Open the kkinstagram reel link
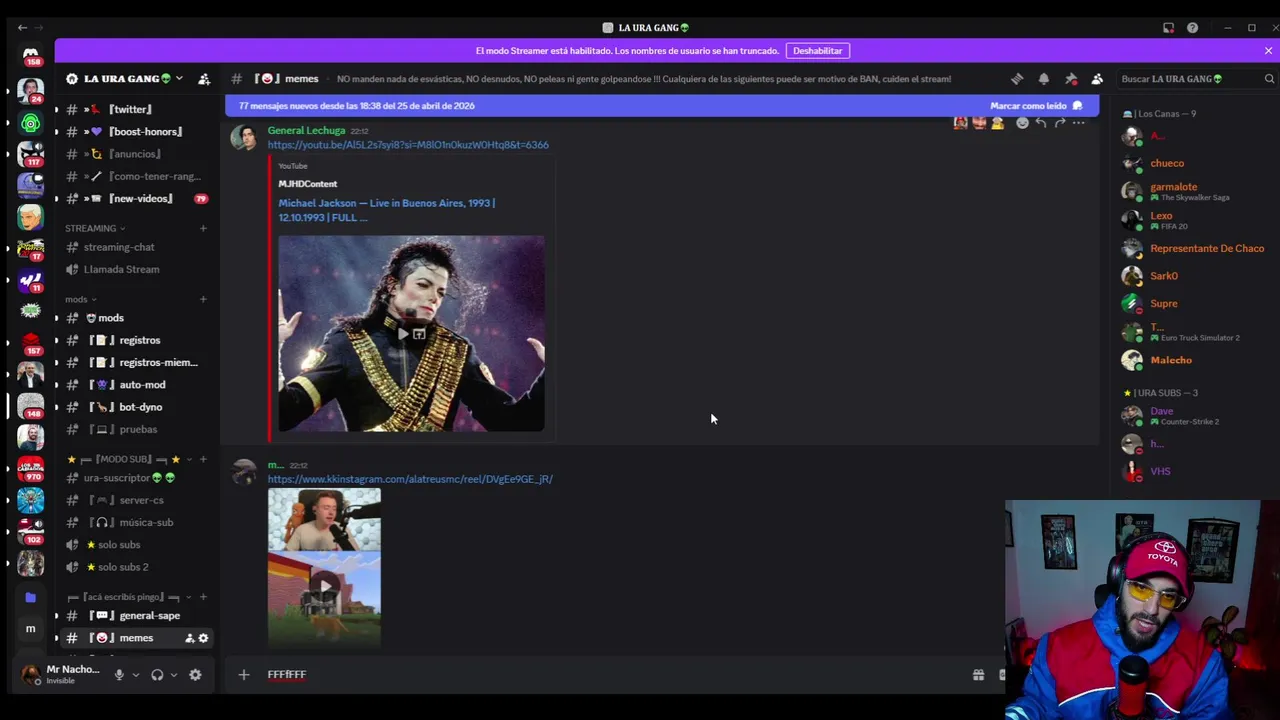Viewport: 1280px width, 720px height. 410,479
